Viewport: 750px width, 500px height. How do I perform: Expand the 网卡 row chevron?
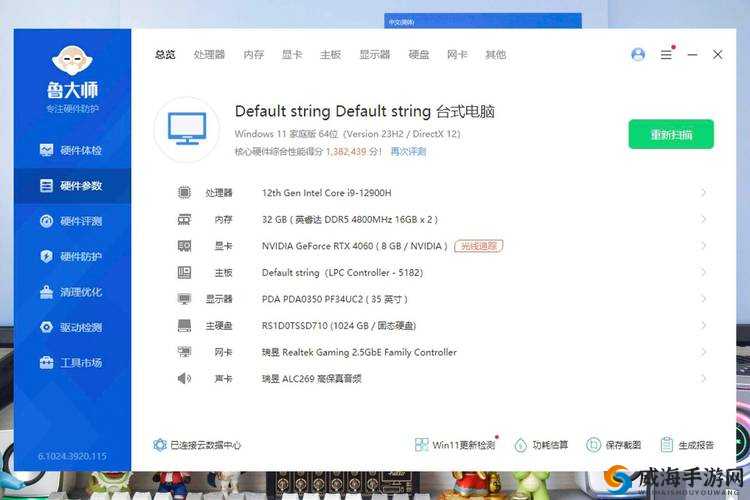coord(703,352)
